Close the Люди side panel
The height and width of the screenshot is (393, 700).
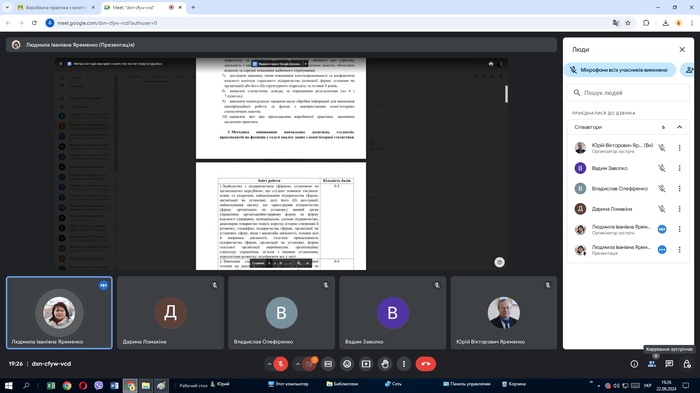(x=682, y=50)
